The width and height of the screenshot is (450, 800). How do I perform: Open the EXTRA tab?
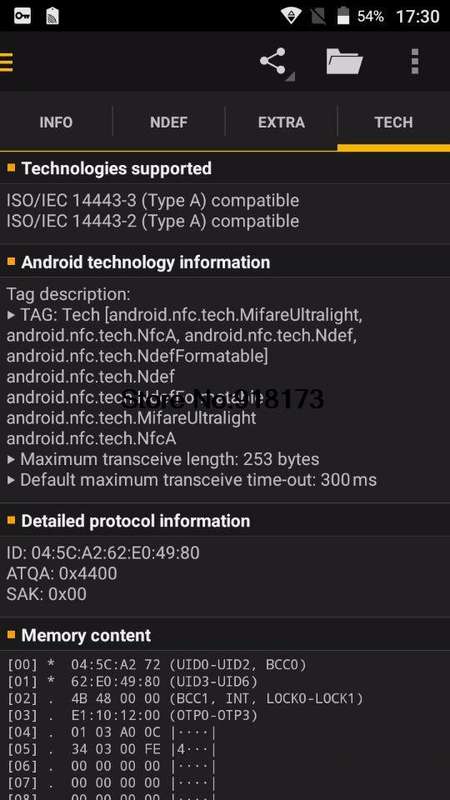pos(282,122)
